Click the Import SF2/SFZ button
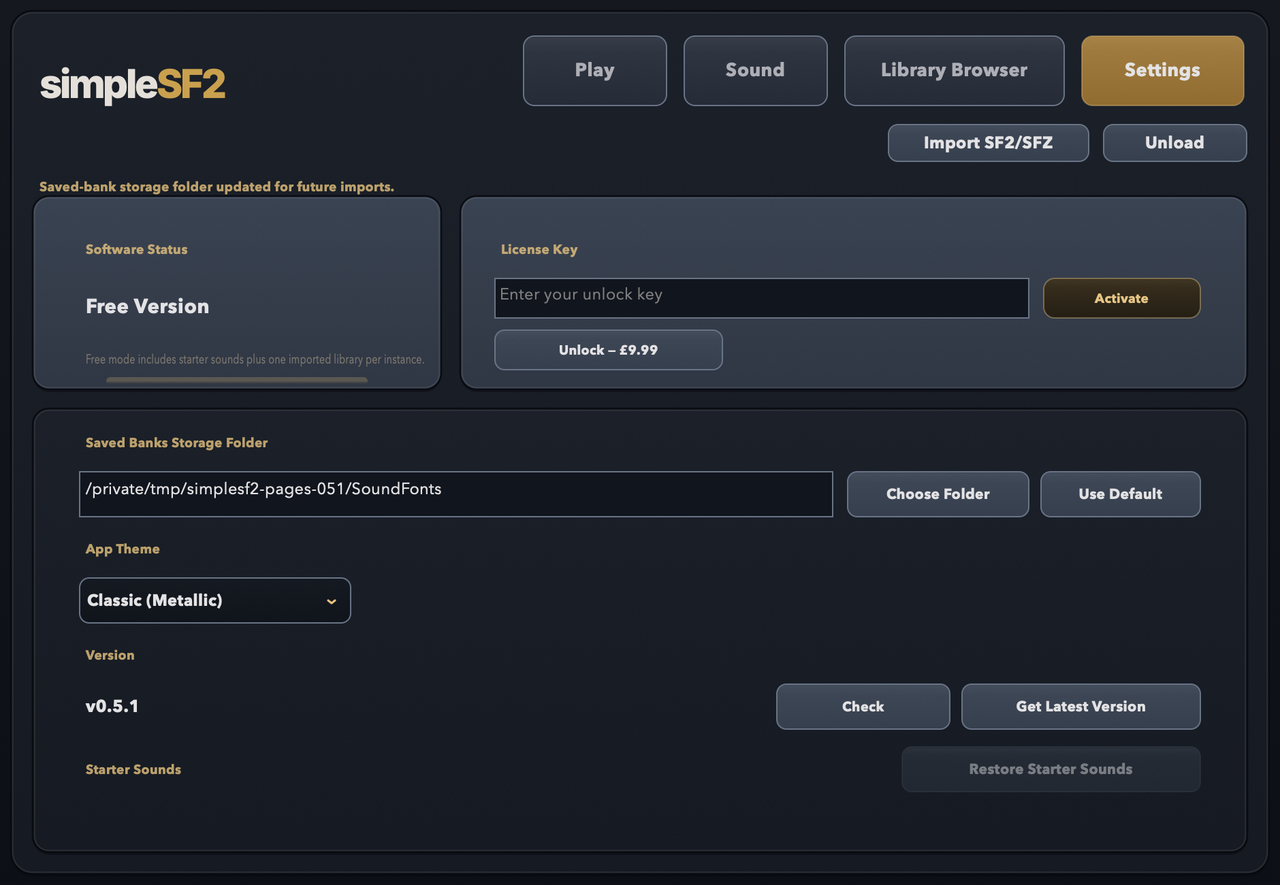The width and height of the screenshot is (1280, 885). pyautogui.click(x=988, y=143)
